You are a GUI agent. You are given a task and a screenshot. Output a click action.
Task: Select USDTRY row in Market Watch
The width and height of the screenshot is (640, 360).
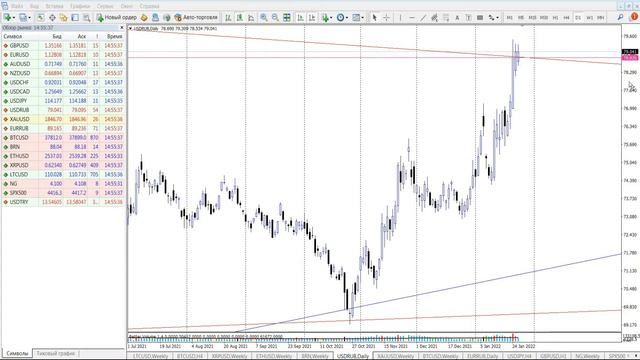(63, 202)
